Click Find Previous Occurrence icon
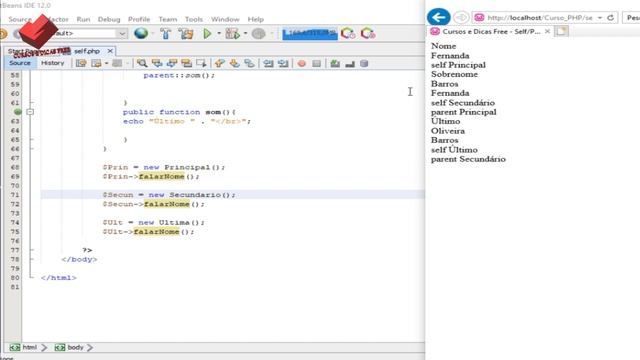This screenshot has width=640, height=360. point(157,63)
